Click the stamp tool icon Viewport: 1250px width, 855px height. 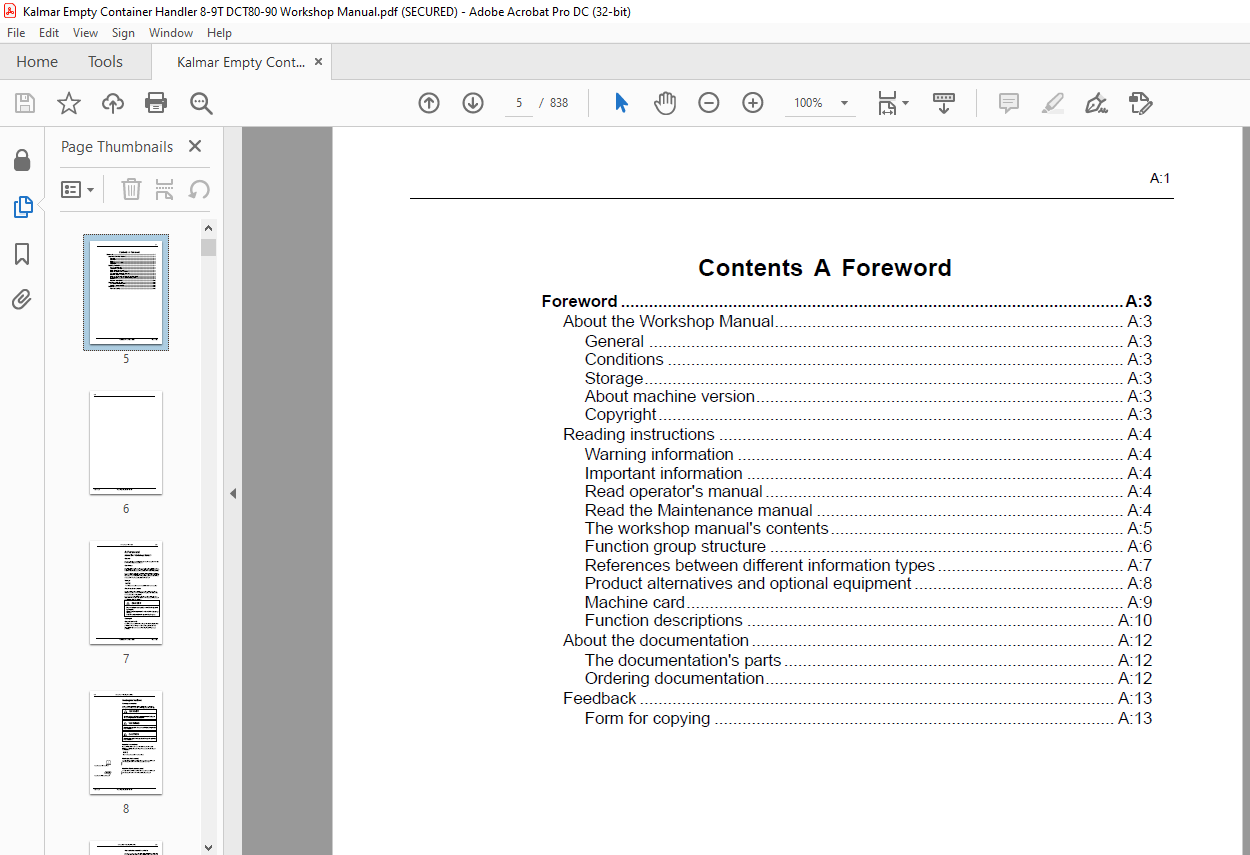[x=1140, y=103]
